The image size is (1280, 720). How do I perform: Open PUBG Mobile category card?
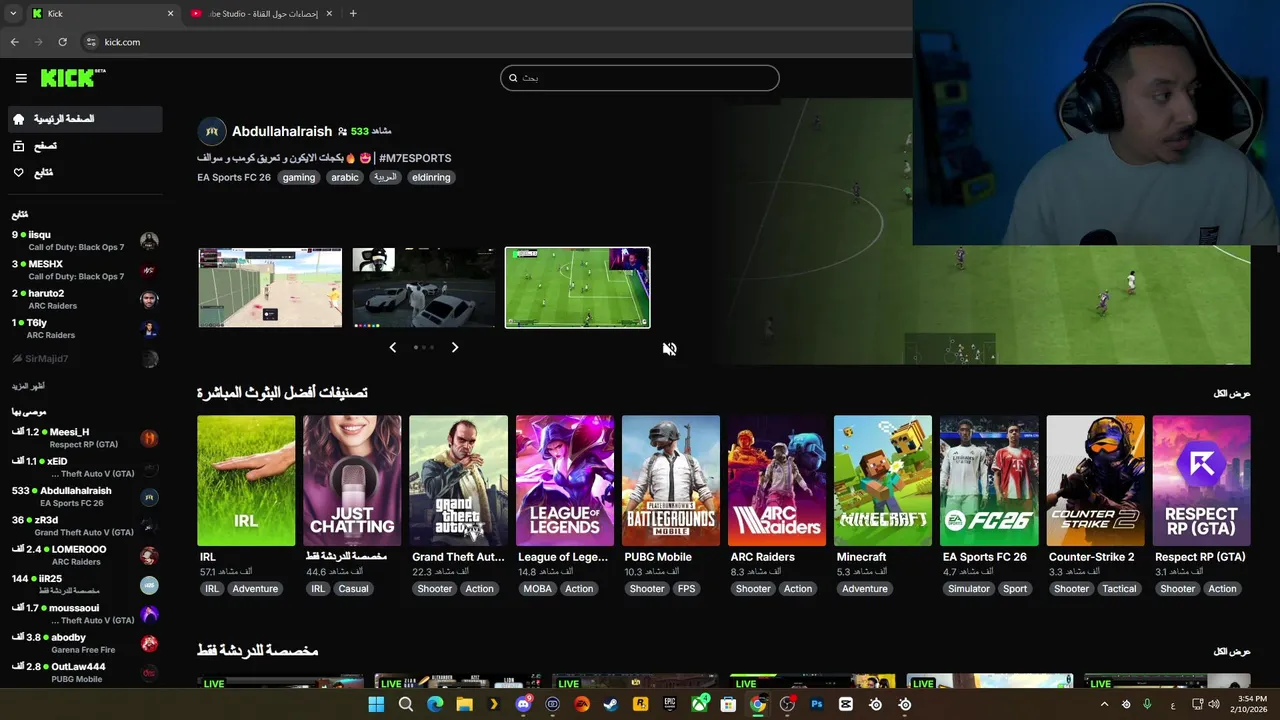pos(671,481)
